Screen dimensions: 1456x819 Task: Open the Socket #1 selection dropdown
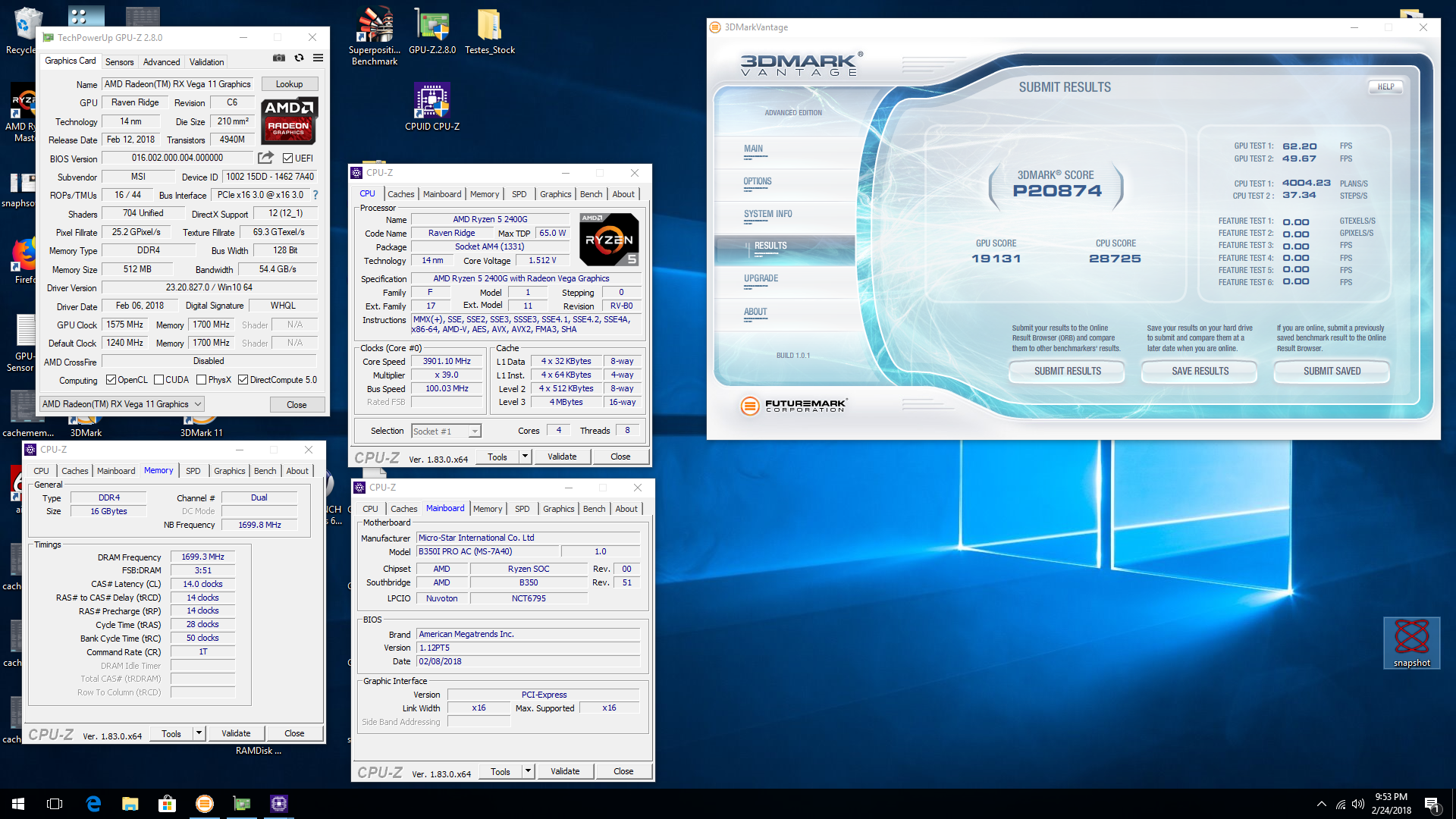[x=446, y=431]
